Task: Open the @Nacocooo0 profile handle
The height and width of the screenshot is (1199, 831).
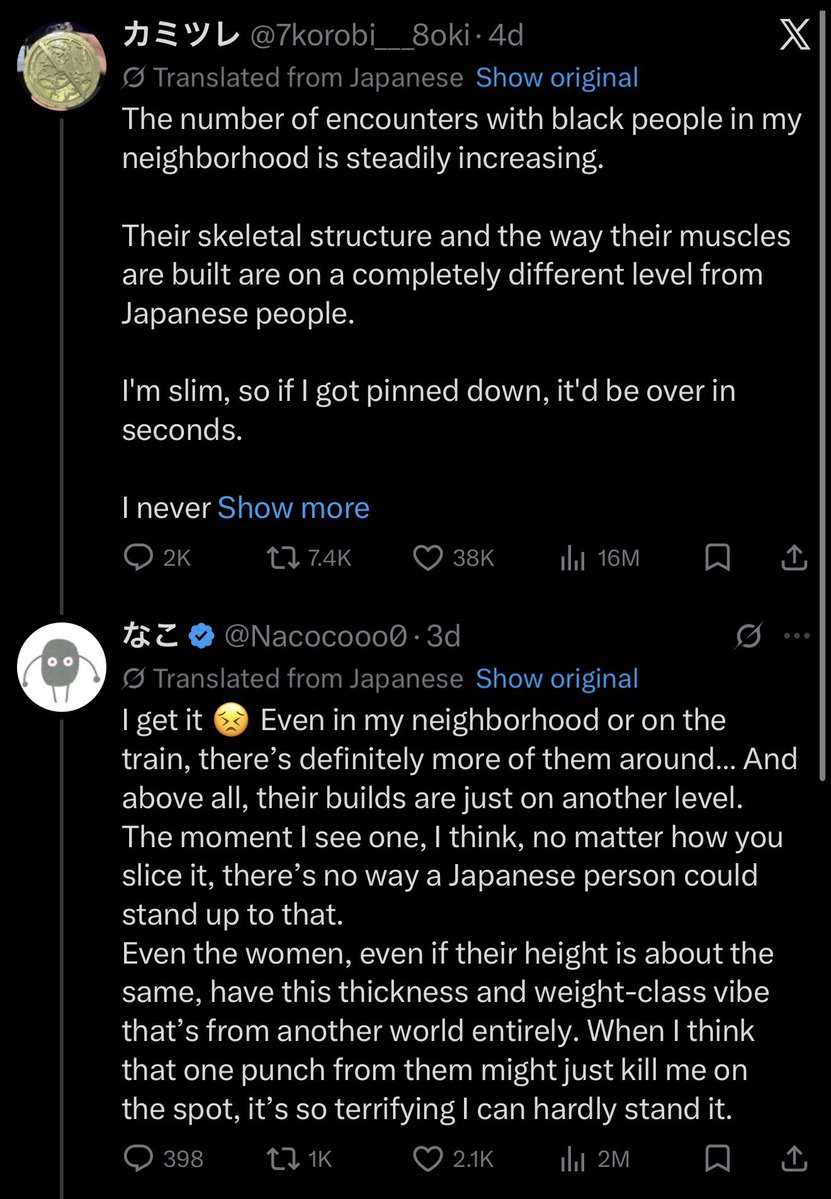Action: point(315,635)
